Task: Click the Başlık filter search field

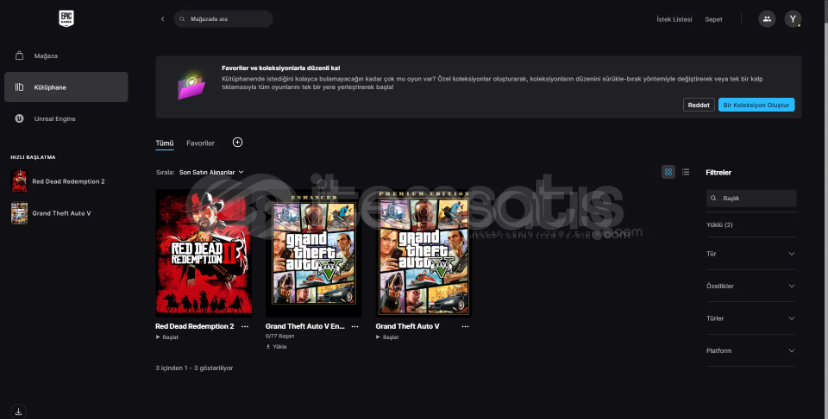Action: (751, 198)
